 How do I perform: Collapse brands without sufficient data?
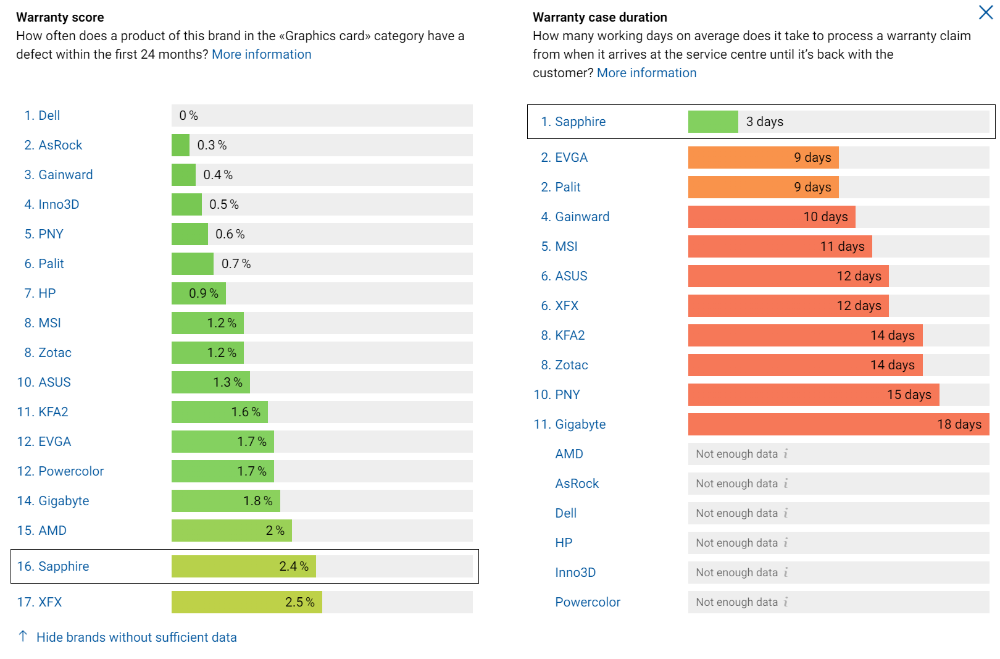(x=136, y=637)
